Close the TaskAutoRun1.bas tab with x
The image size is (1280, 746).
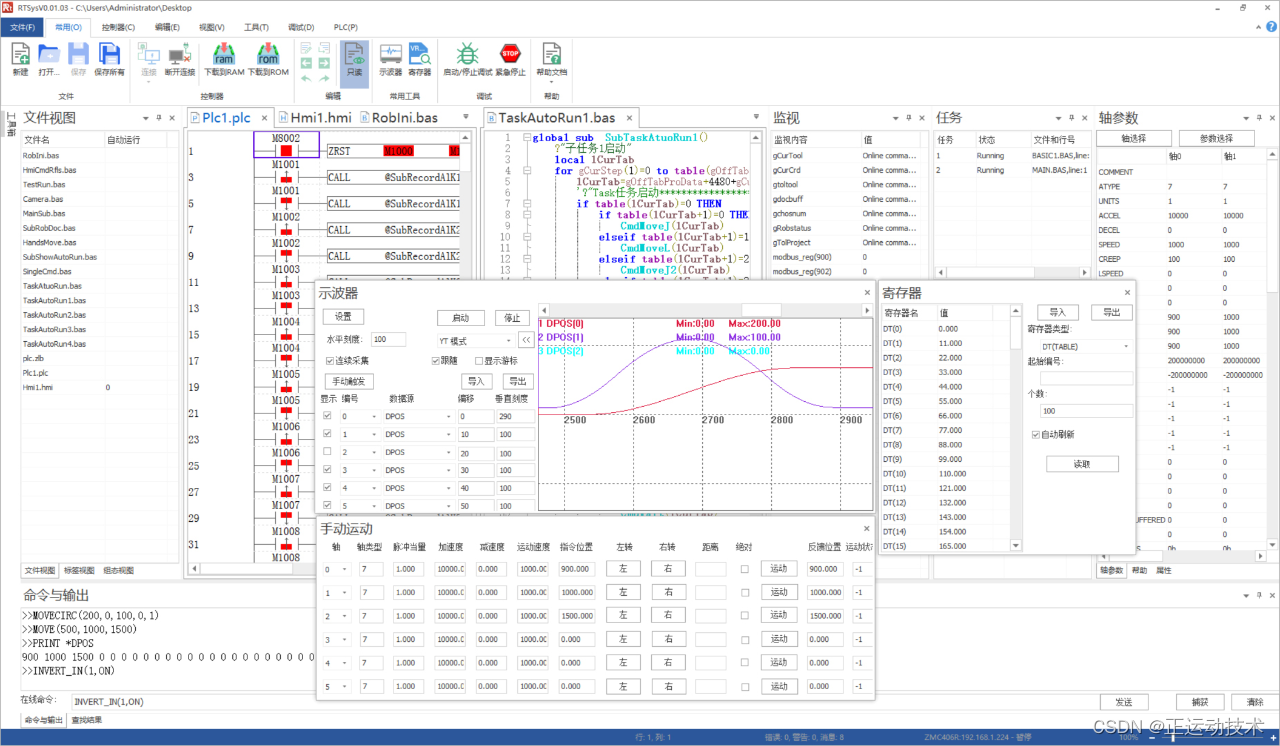[x=628, y=118]
